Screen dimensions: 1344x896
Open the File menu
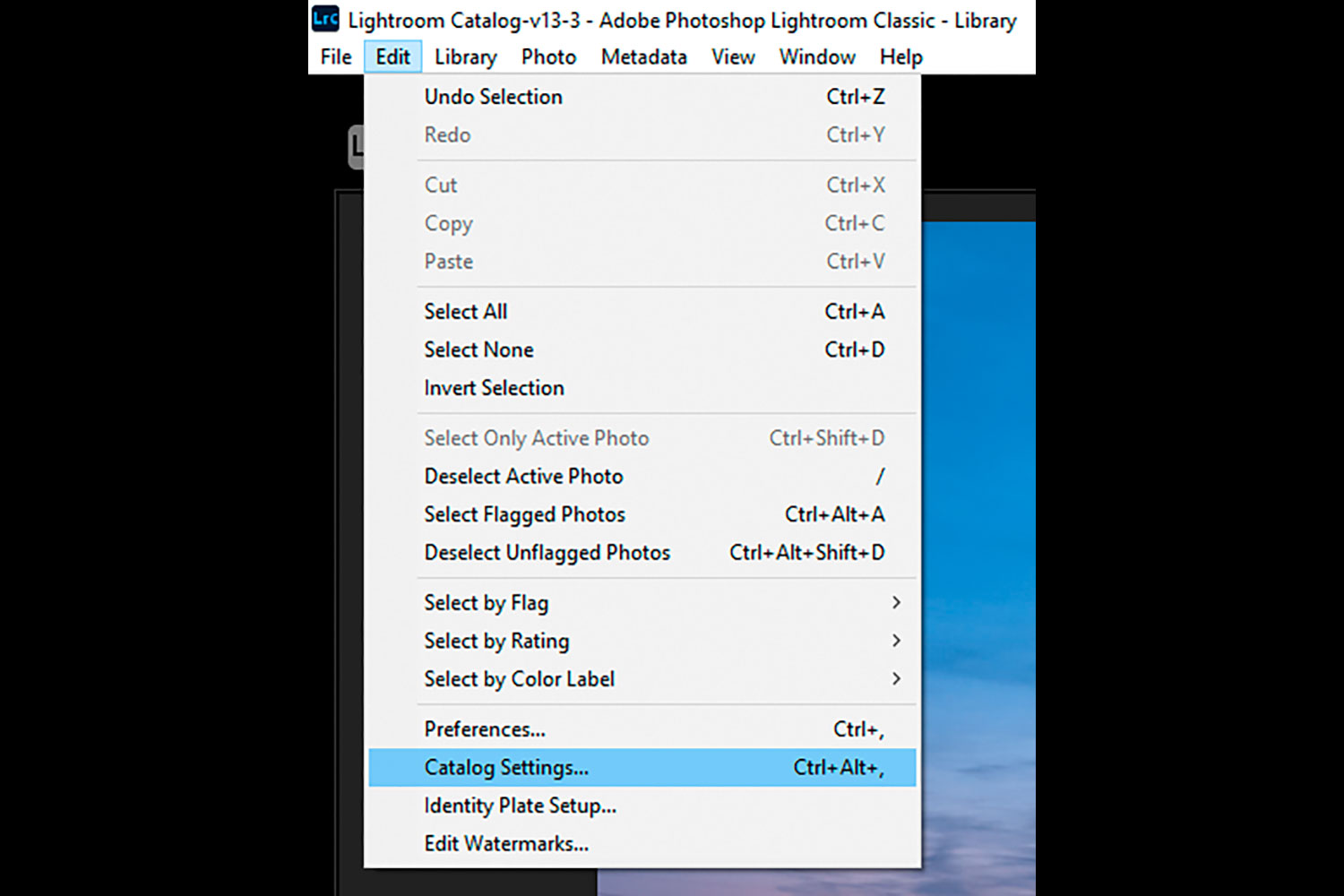pyautogui.click(x=336, y=57)
